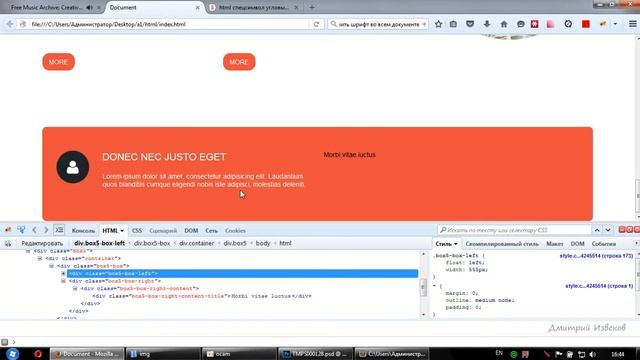Screen dimensions: 640x360
Task: Select the box5-box-right-content-title node
Action: click(202, 296)
